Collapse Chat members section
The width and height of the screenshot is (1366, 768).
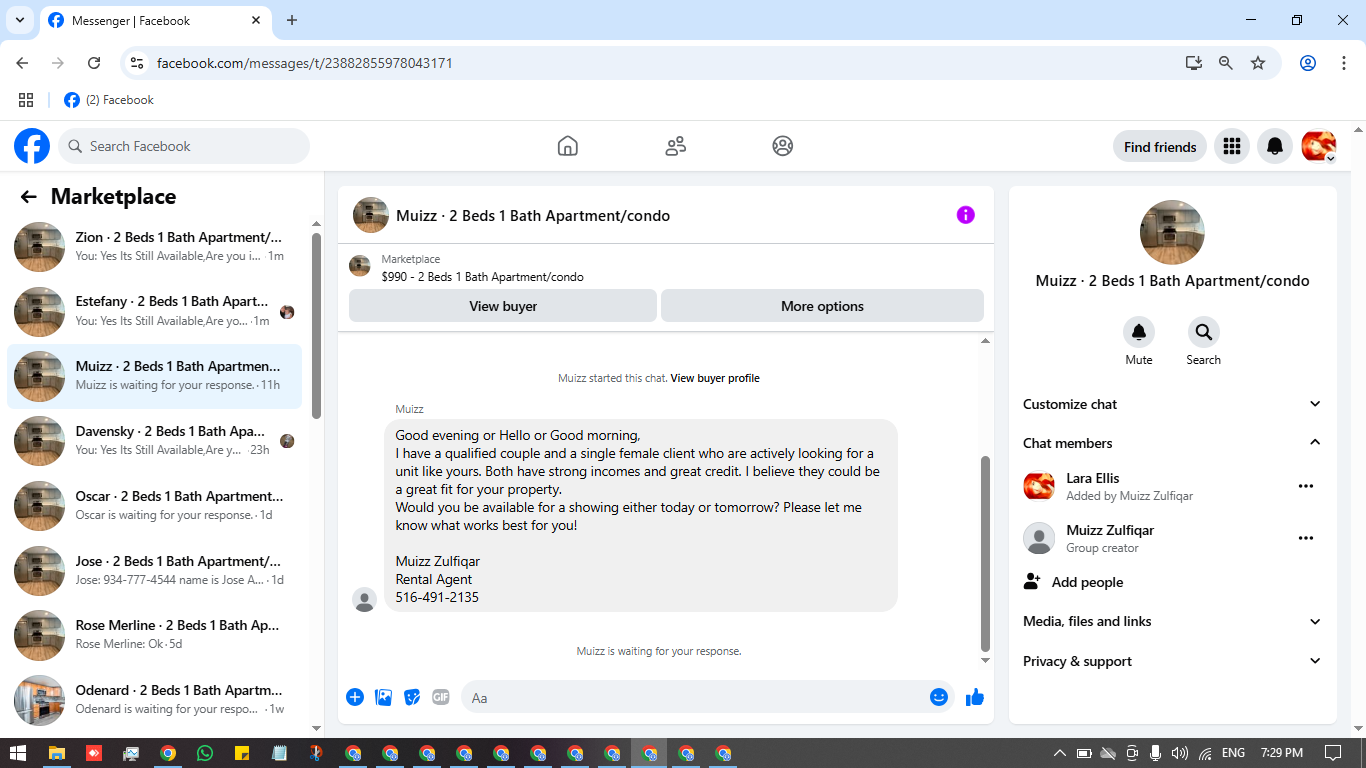pyautogui.click(x=1172, y=443)
